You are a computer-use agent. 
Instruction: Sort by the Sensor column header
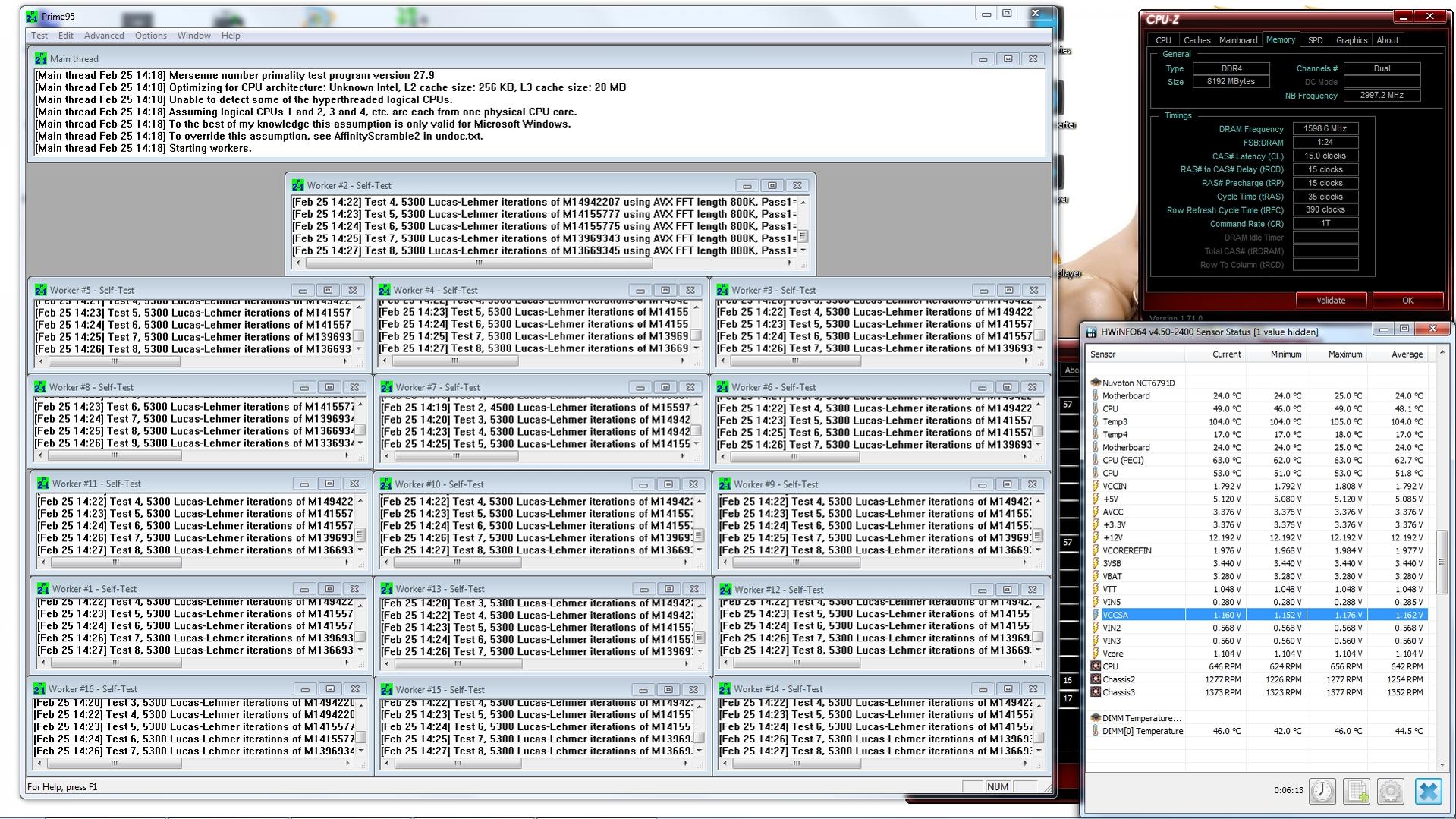[1136, 354]
